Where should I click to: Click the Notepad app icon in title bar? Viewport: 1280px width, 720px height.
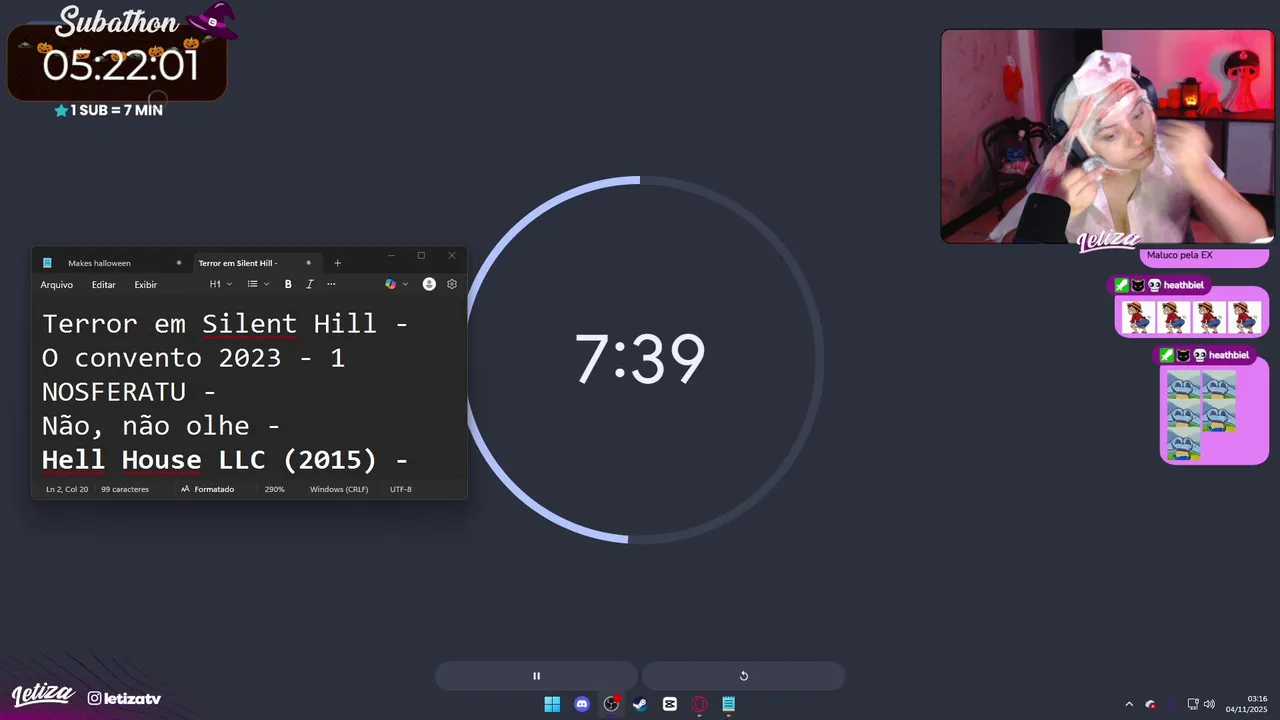click(47, 263)
